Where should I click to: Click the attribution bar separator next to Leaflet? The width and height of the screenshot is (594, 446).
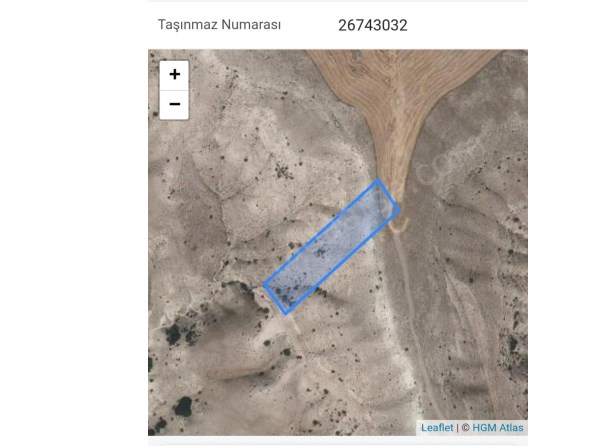point(457,428)
